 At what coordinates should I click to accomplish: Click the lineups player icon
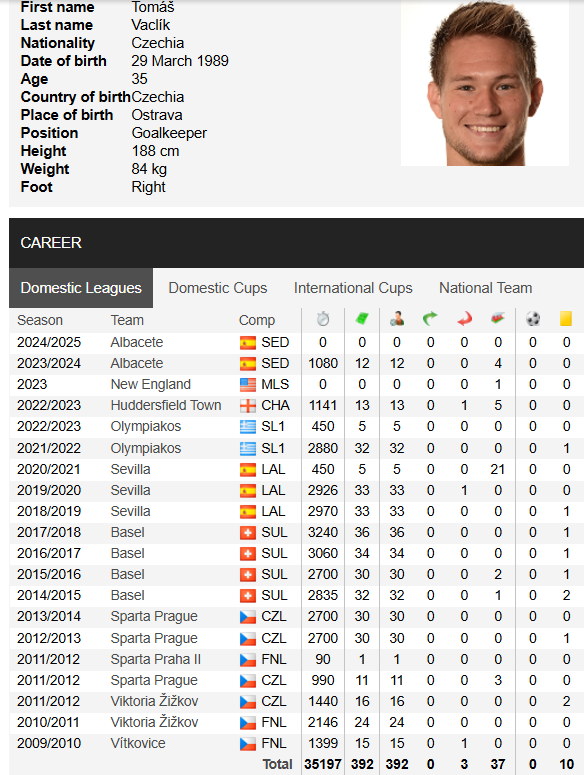point(397,319)
